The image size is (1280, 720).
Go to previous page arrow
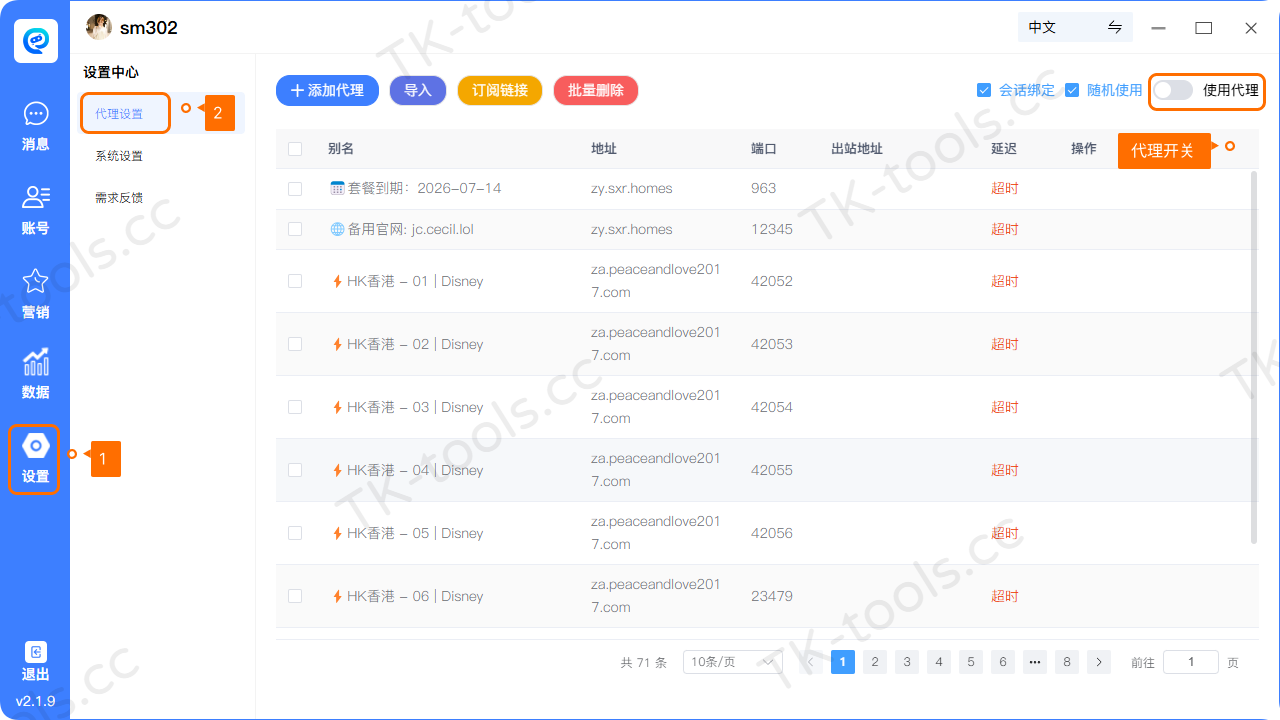coord(811,662)
